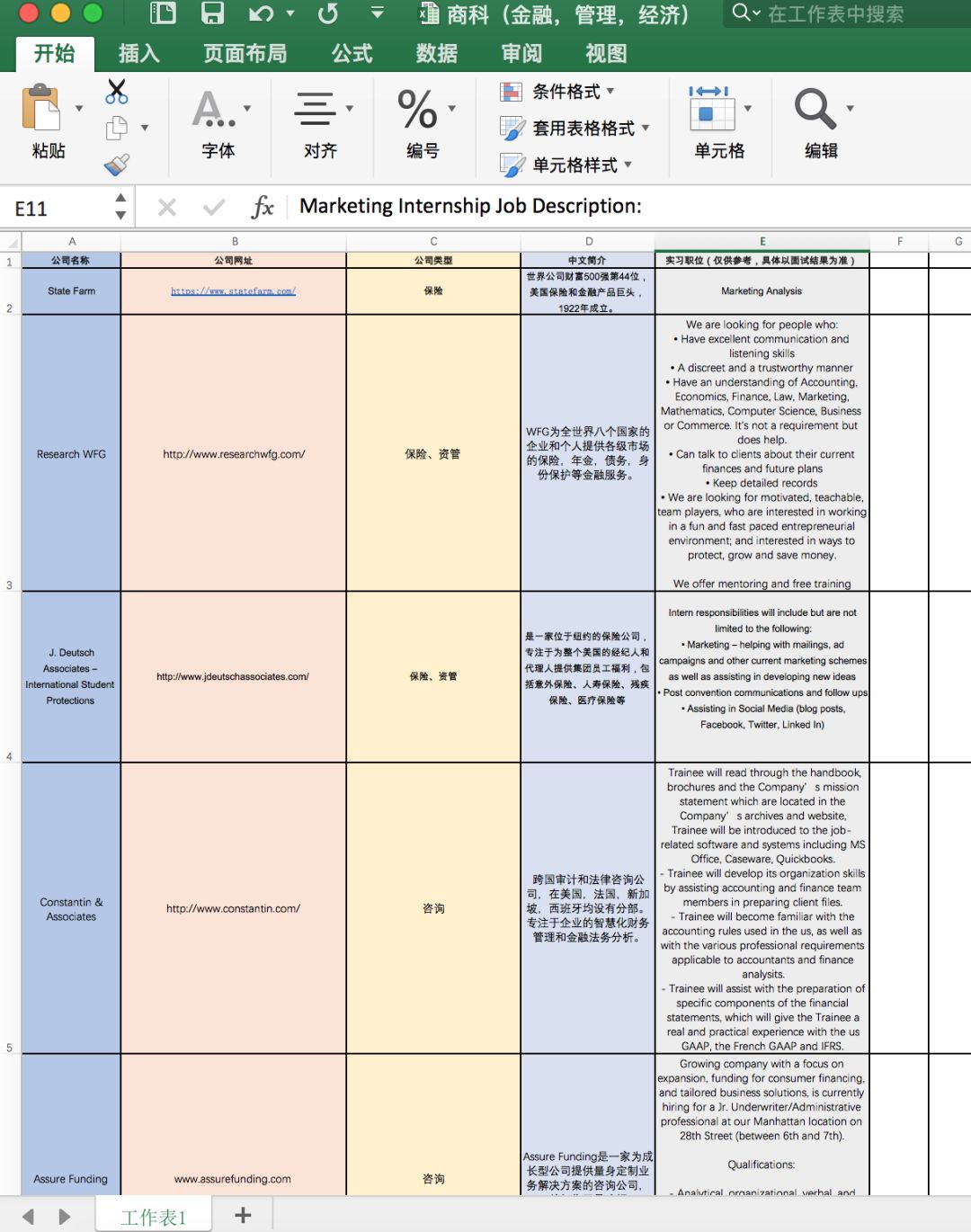Click the formula bar text field
971x1232 pixels.
tap(629, 207)
